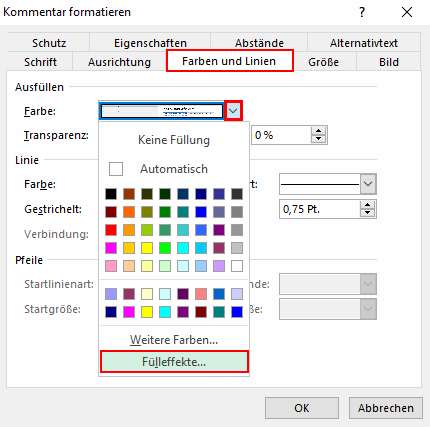430x427 pixels.
Task: Choose Keine Füllung option
Action: (174, 140)
